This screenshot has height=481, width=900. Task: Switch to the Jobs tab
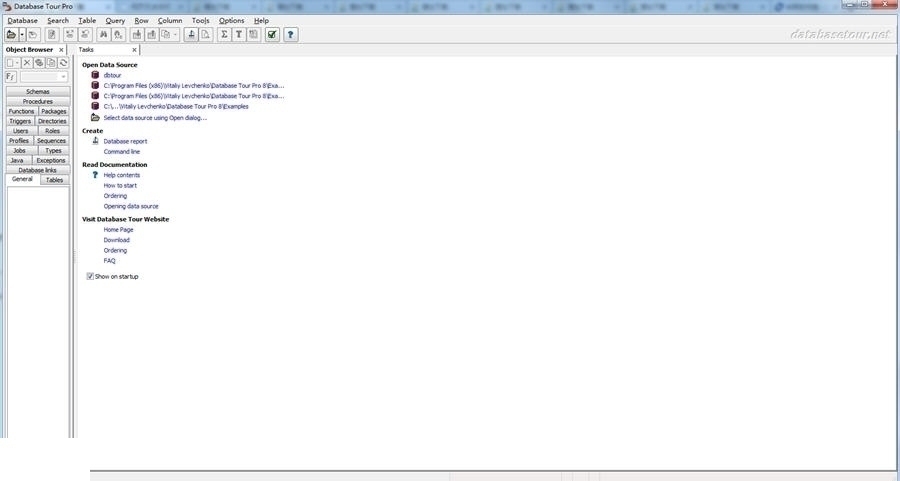pos(20,150)
